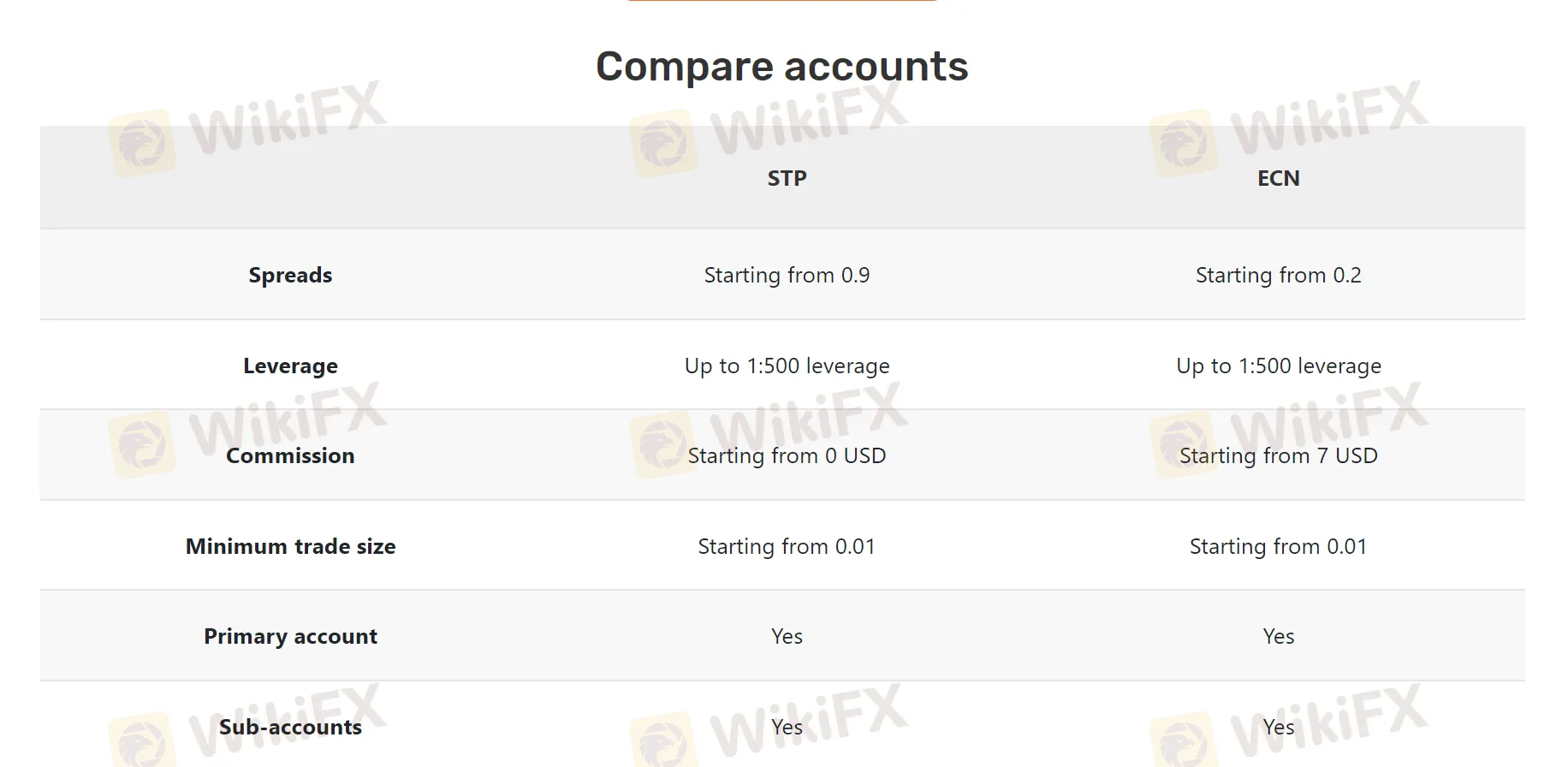This screenshot has height=767, width=1568.
Task: Click Yes for STP primary account
Action: point(787,636)
